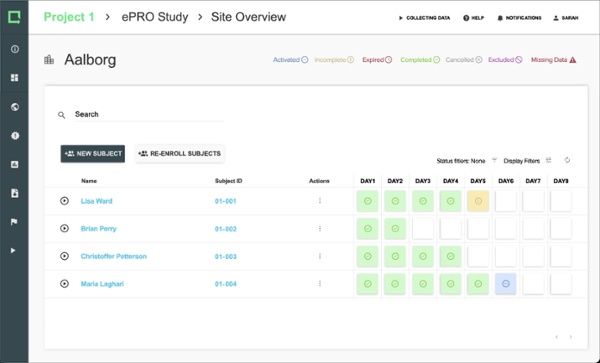Click the Excluded status legend

pos(505,60)
